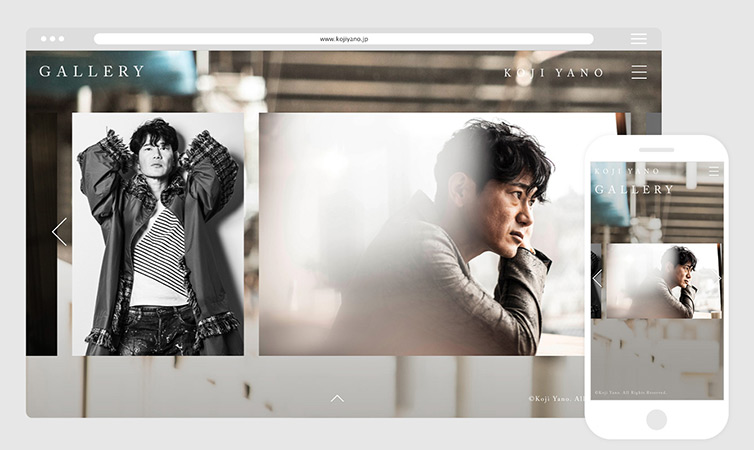Image resolution: width=754 pixels, height=450 pixels.
Task: Click the GALLERY heading on the desktop page
Action: point(92,71)
